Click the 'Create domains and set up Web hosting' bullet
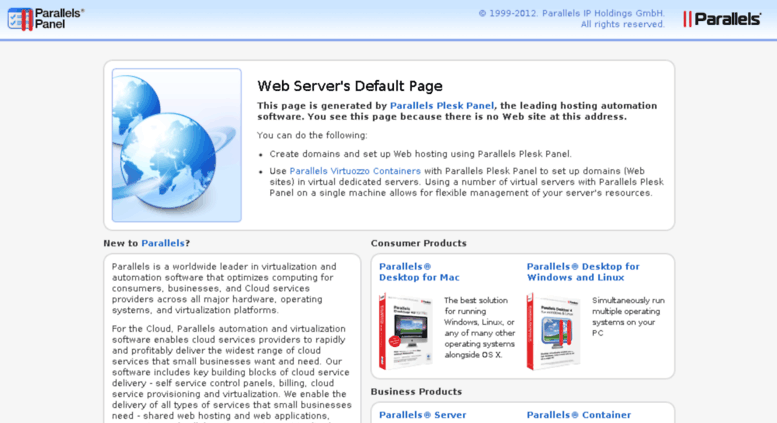Screen dimensions: 777x423 pos(420,154)
